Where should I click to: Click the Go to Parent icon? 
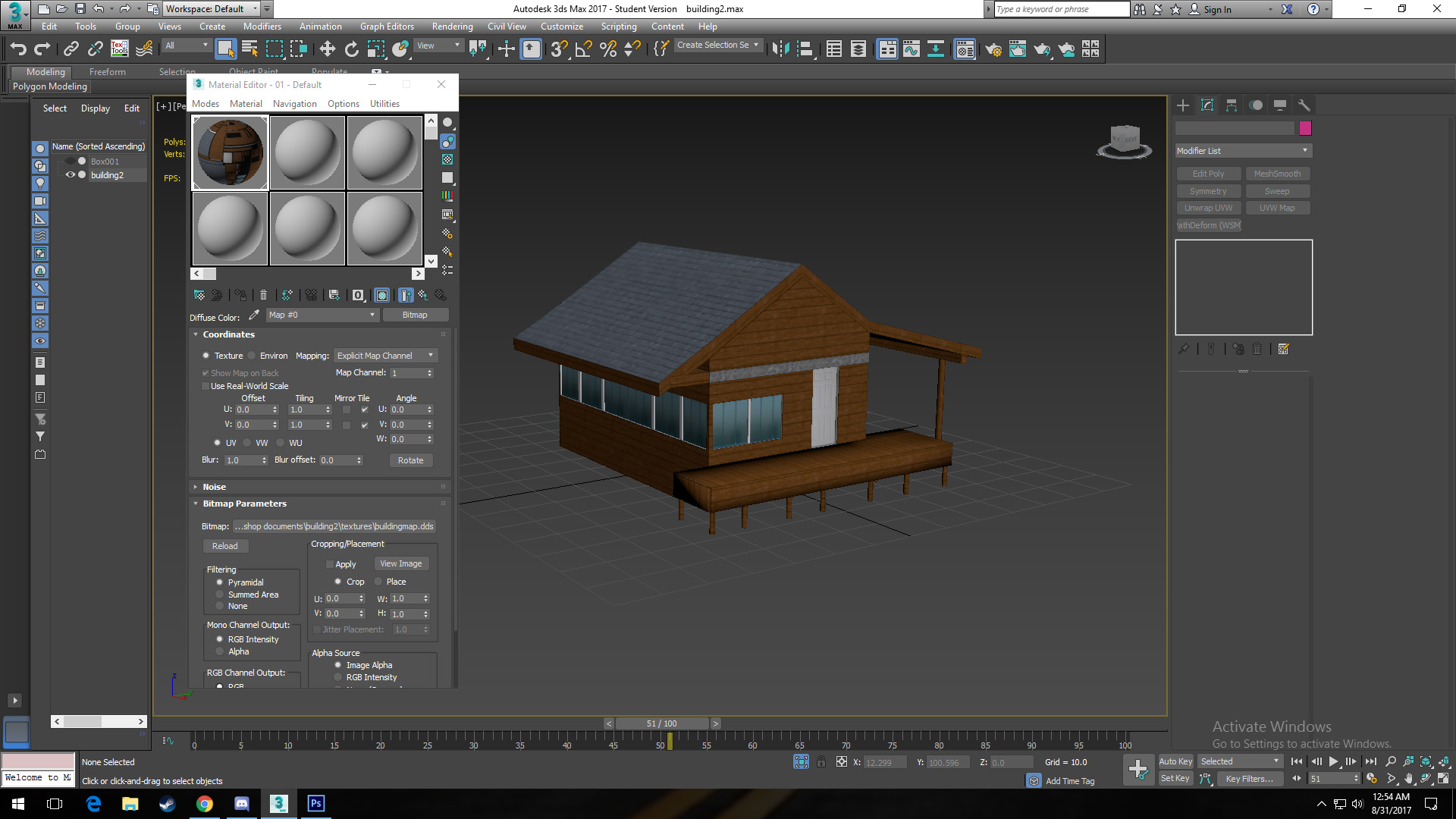point(423,295)
